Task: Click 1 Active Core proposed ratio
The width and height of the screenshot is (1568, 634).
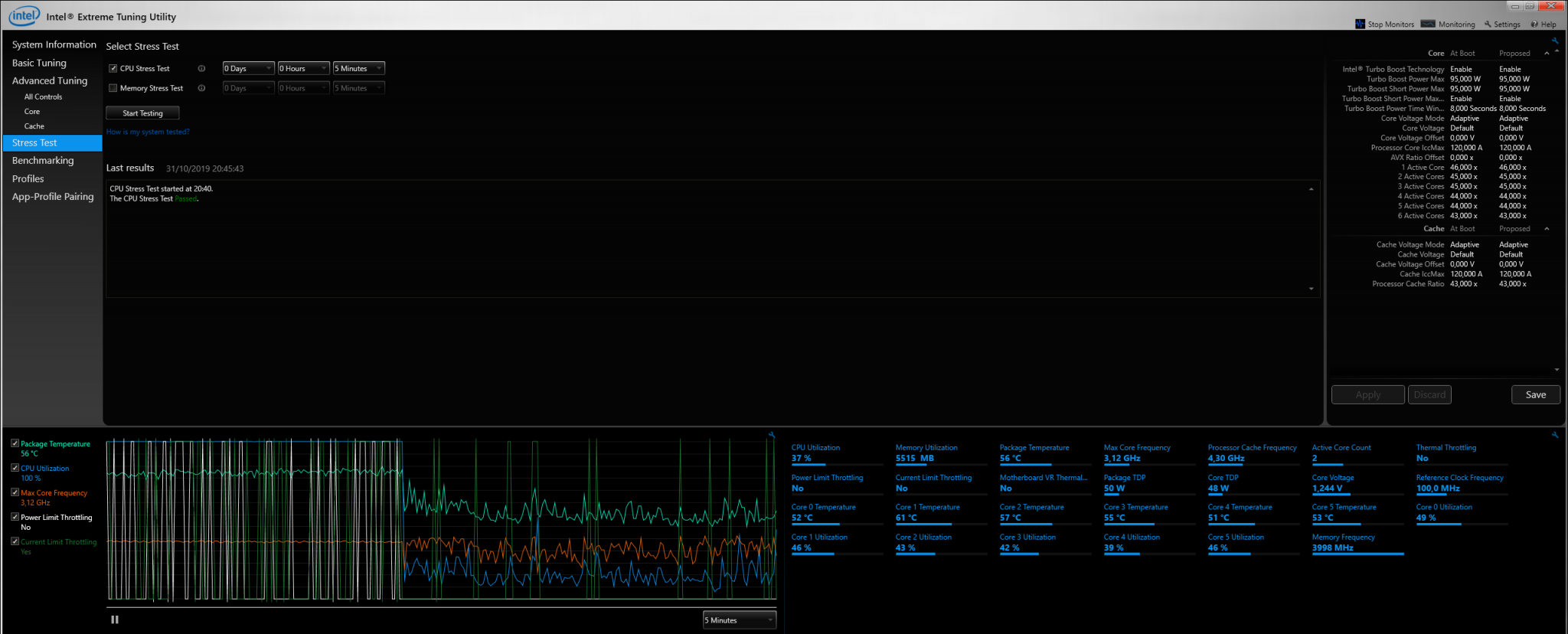Action: click(1513, 167)
